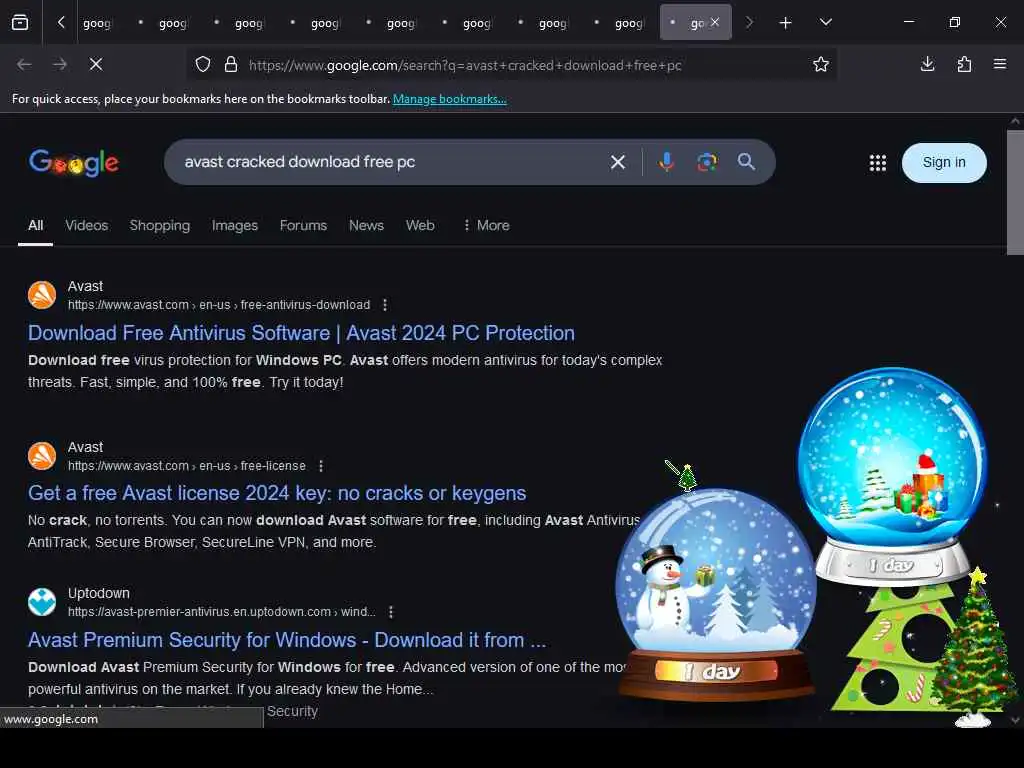This screenshot has height=768, width=1024.
Task: Click the Uptodown favicon
Action: pos(42,602)
